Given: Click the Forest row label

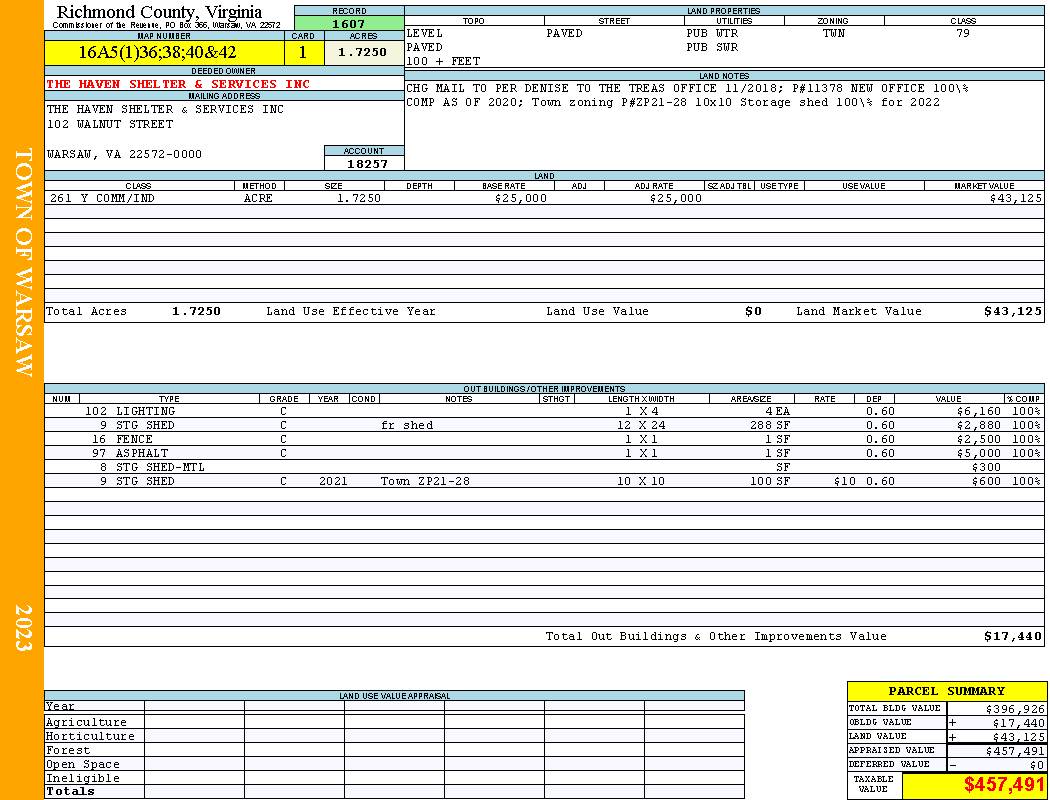Looking at the screenshot, I should click(x=68, y=750).
